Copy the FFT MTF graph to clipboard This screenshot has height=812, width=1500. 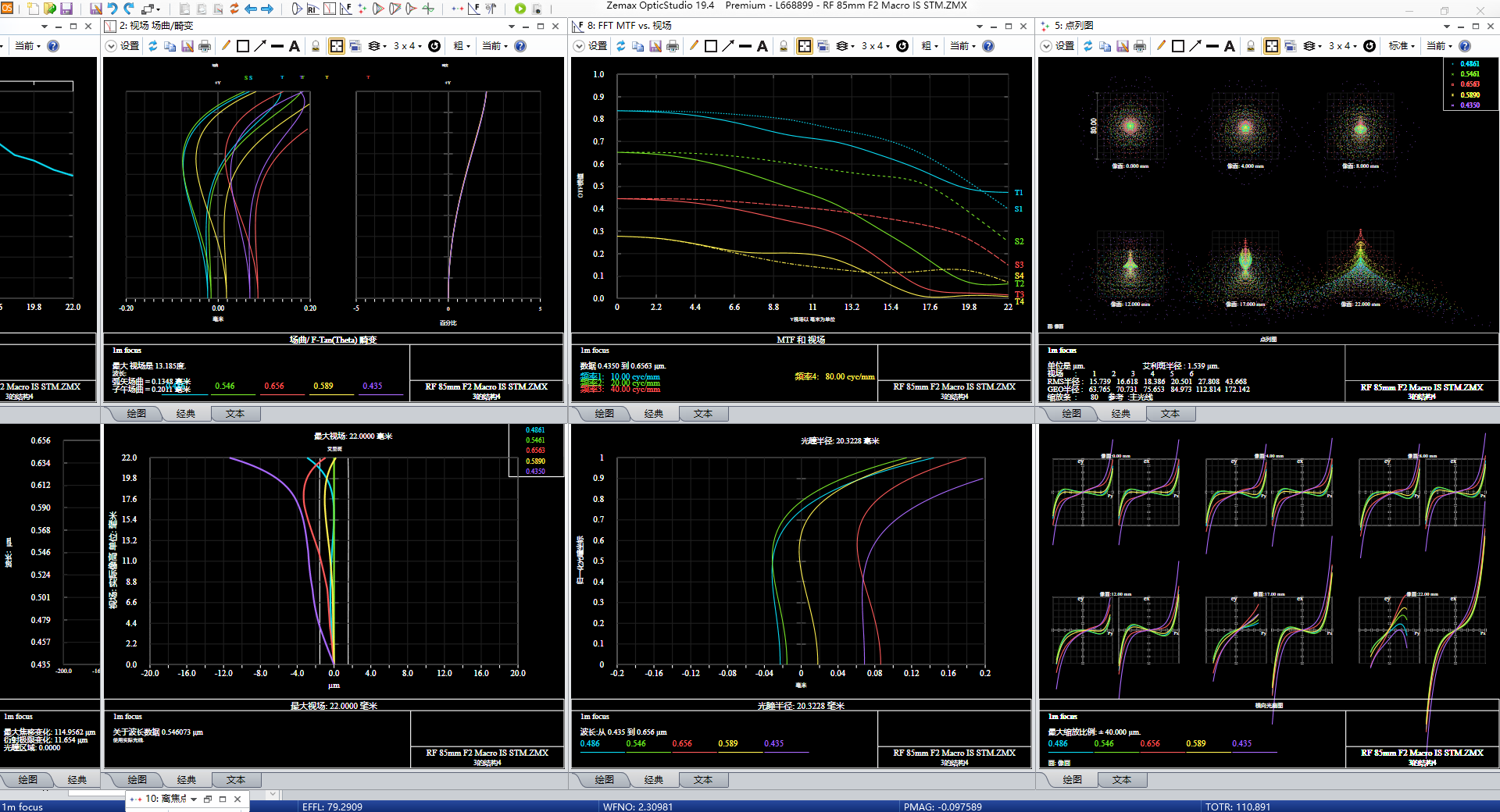(x=637, y=46)
